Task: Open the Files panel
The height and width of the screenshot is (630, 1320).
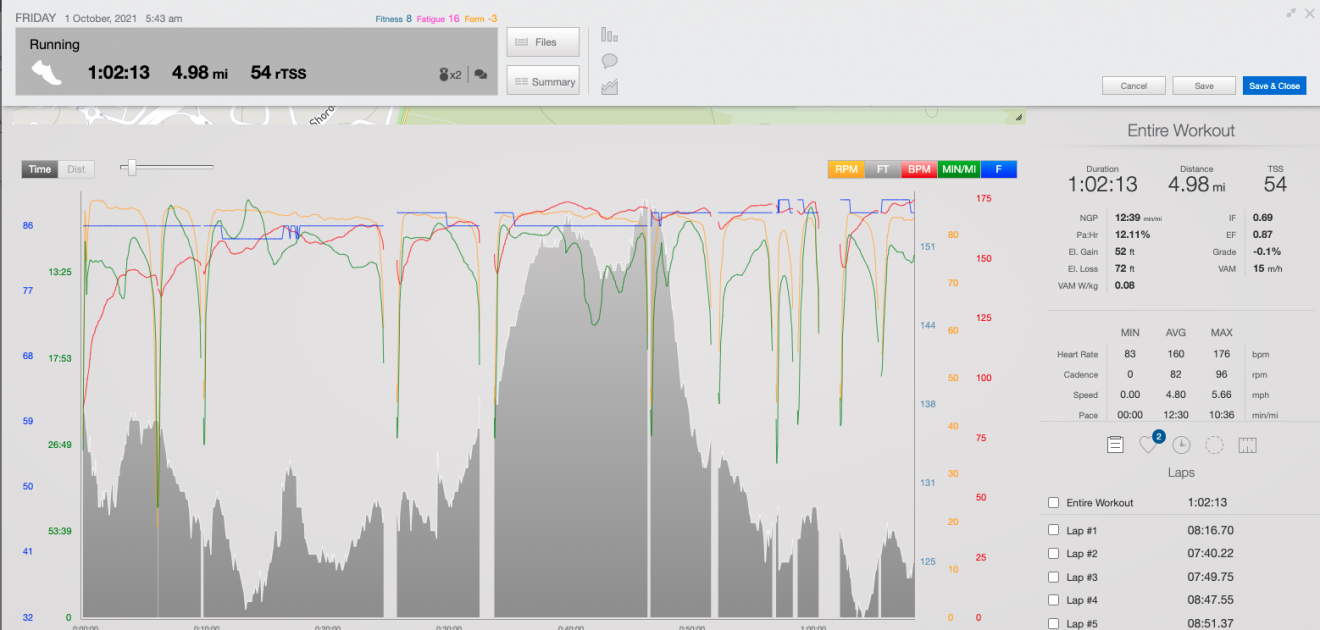Action: 543,42
